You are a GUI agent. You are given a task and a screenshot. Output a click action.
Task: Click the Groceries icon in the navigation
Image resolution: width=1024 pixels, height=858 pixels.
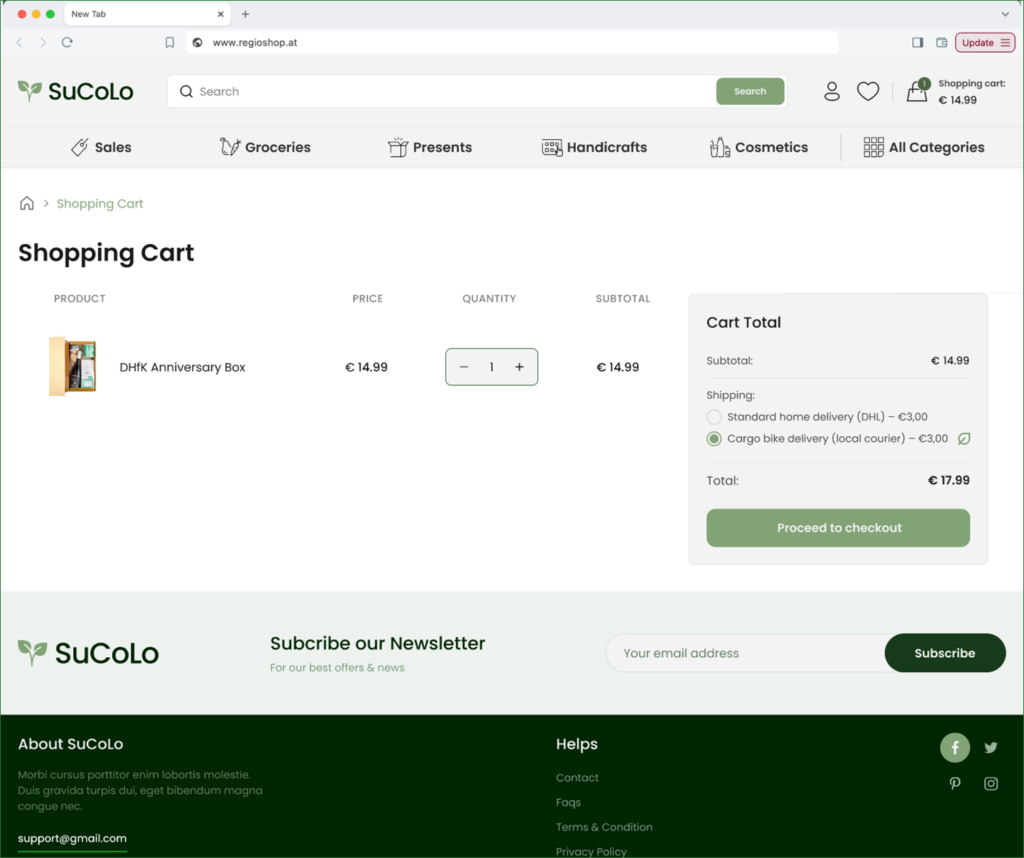[x=228, y=146]
